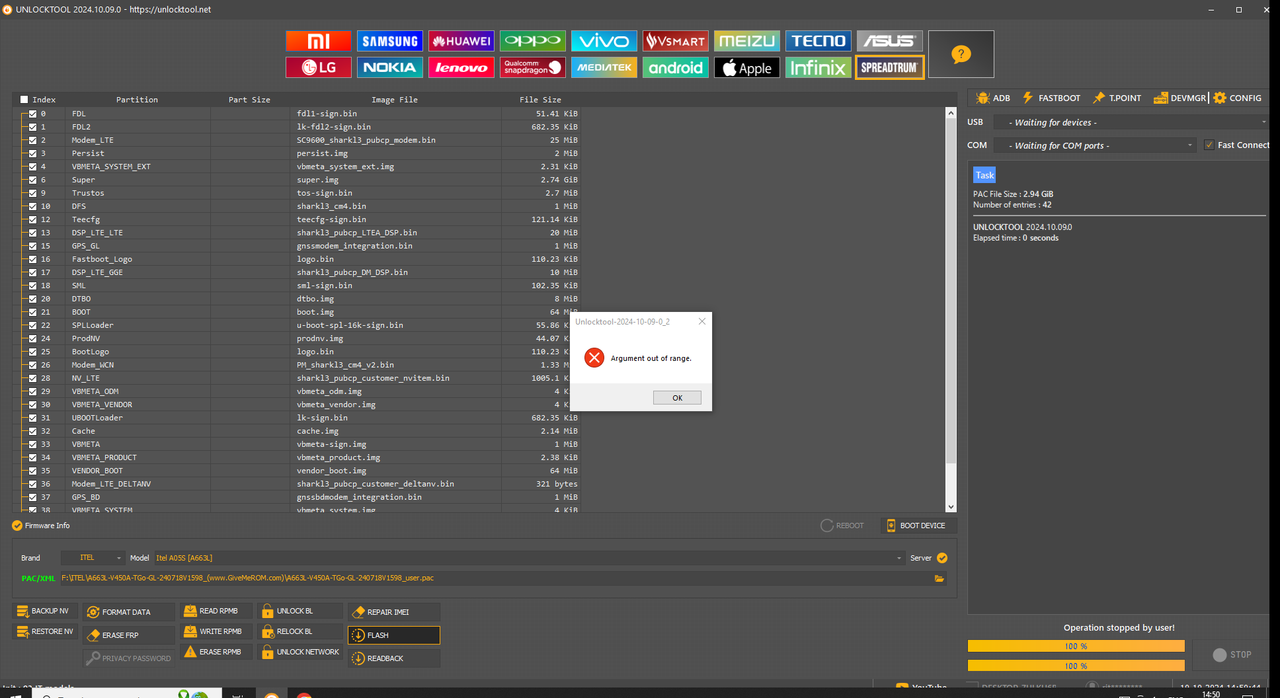This screenshot has height=698, width=1280.
Task: Toggle the Index select-all checkbox
Action: 25,100
